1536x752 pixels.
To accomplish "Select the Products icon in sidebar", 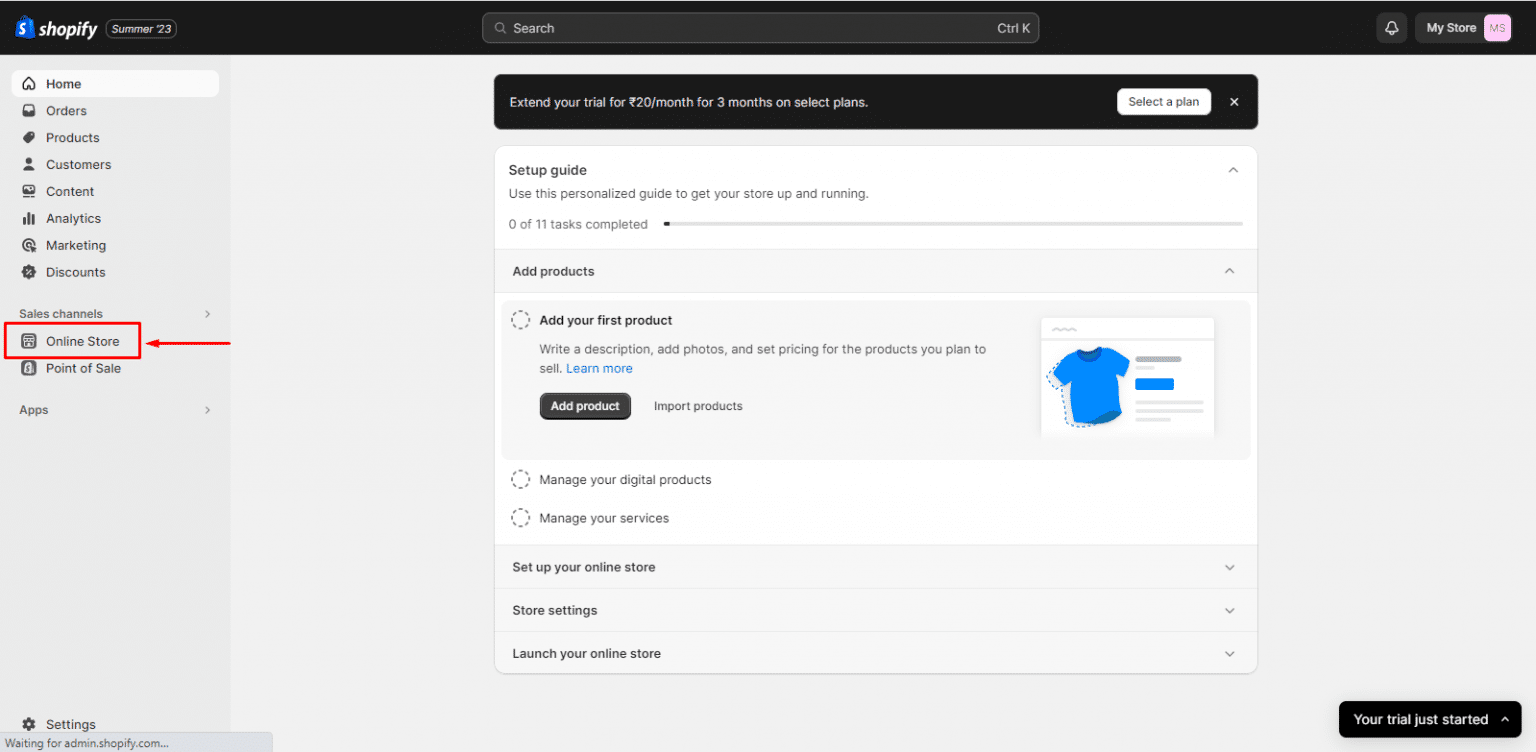I will 29,137.
